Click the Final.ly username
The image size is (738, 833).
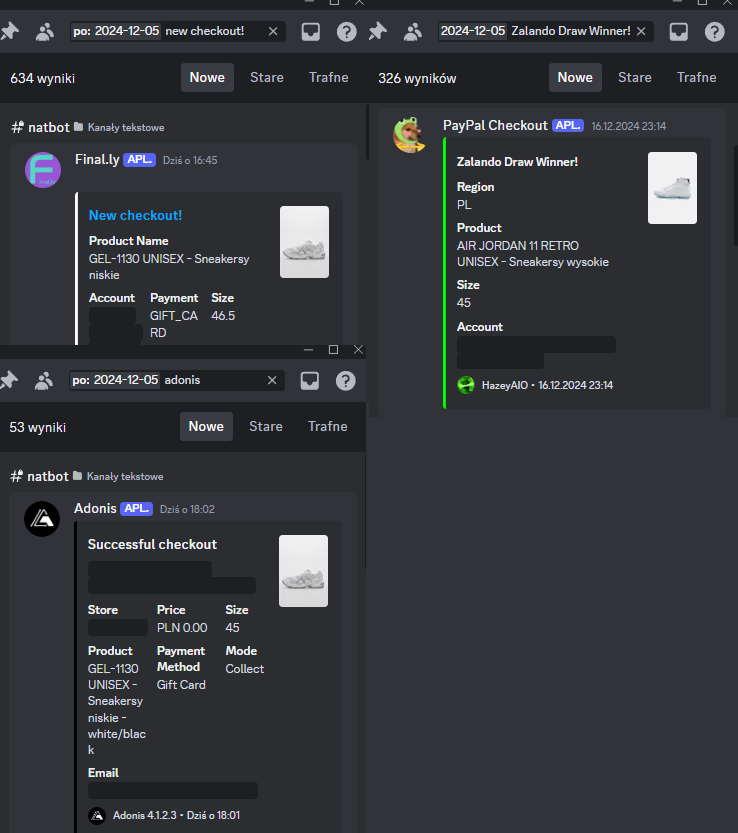point(97,159)
